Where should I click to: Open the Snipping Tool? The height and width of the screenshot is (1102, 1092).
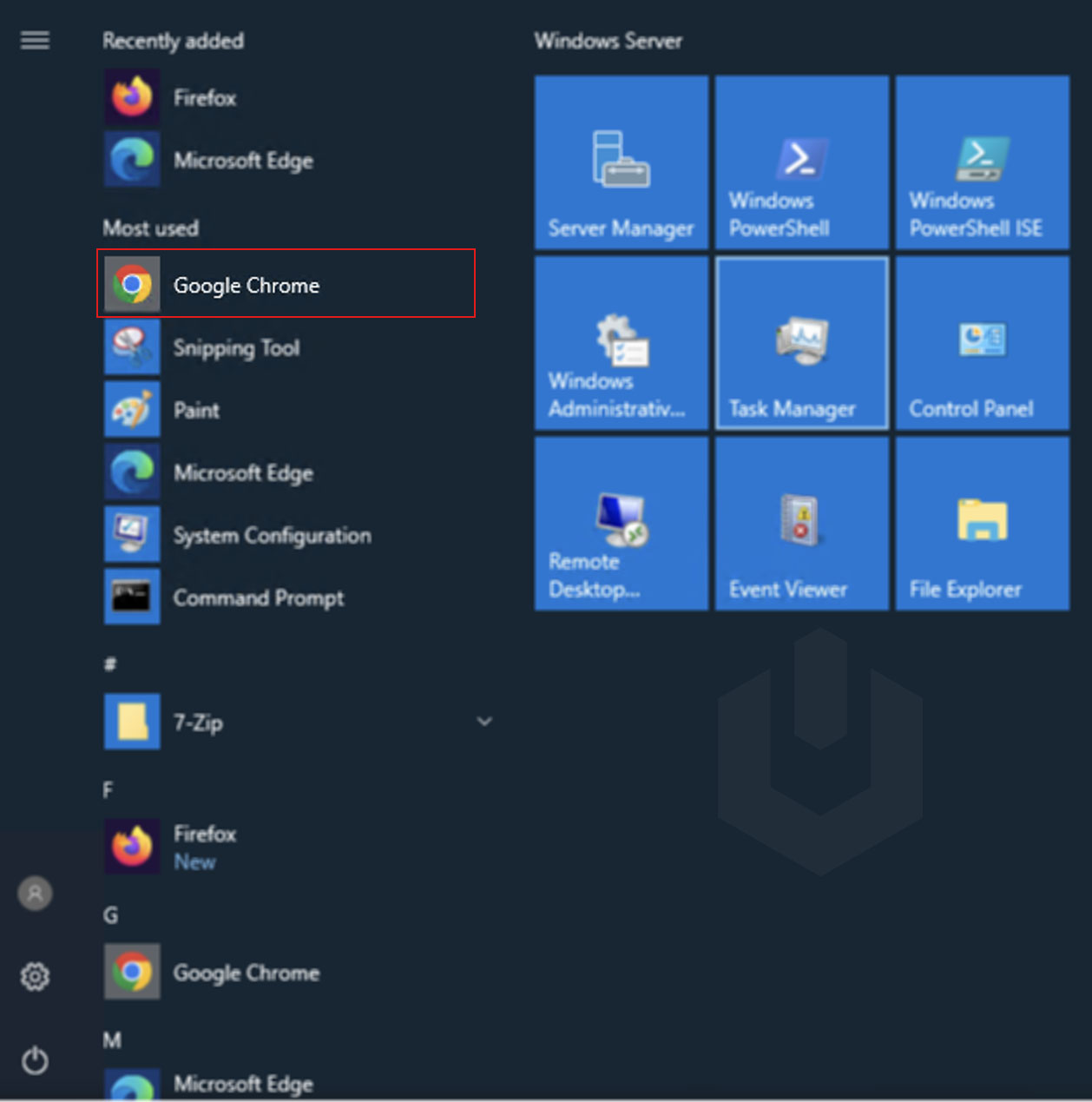pos(237,347)
